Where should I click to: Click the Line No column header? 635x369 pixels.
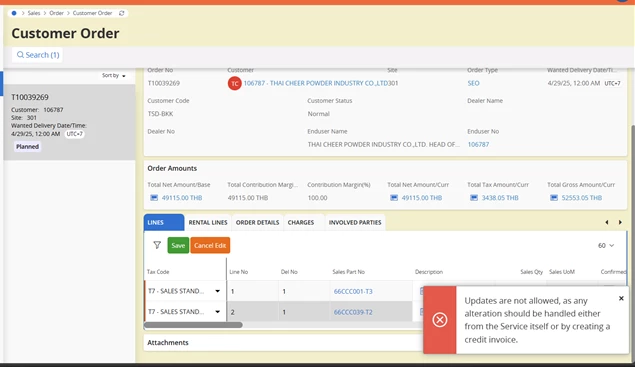[239, 272]
